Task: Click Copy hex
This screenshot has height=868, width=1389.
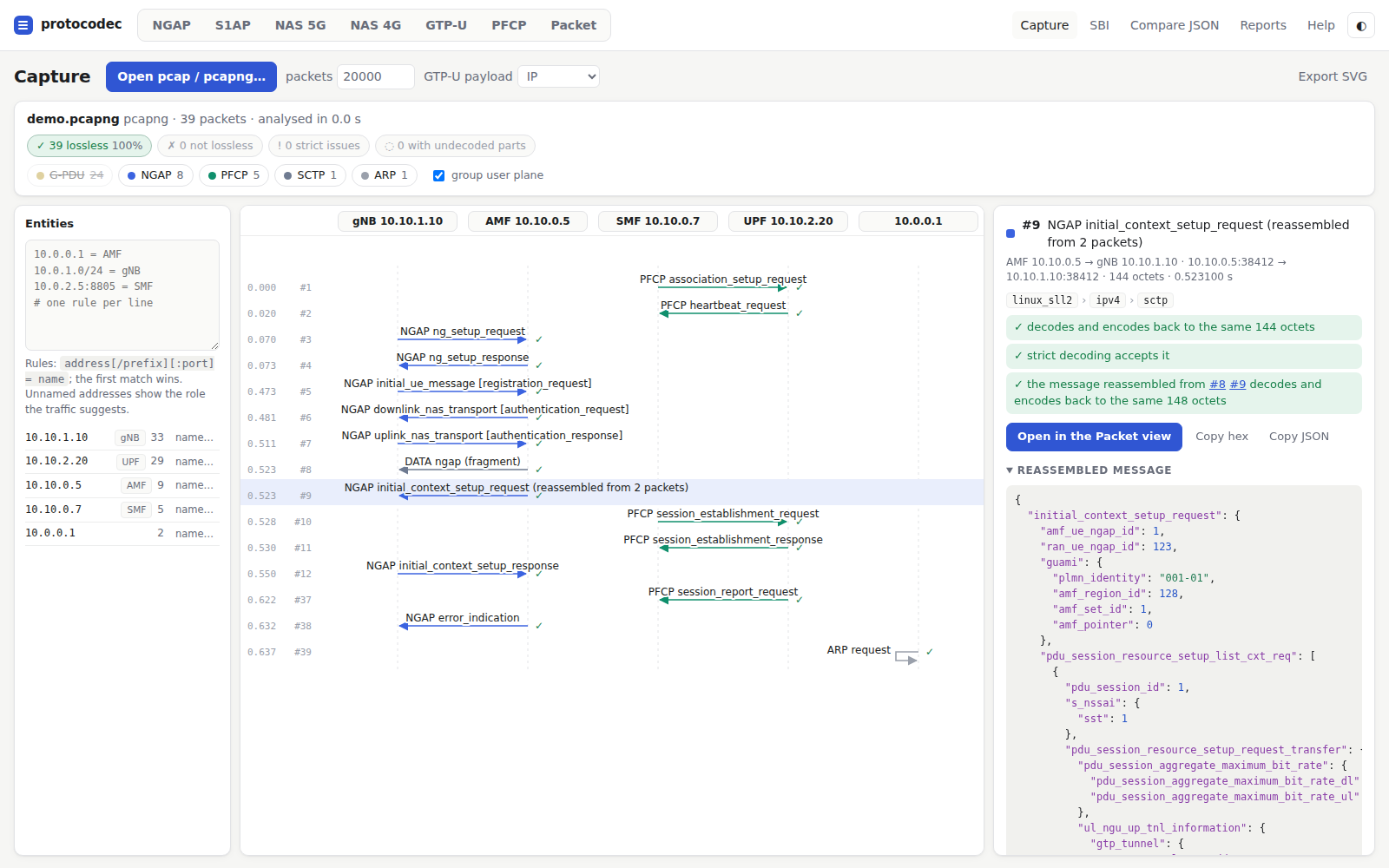Action: coord(1221,437)
